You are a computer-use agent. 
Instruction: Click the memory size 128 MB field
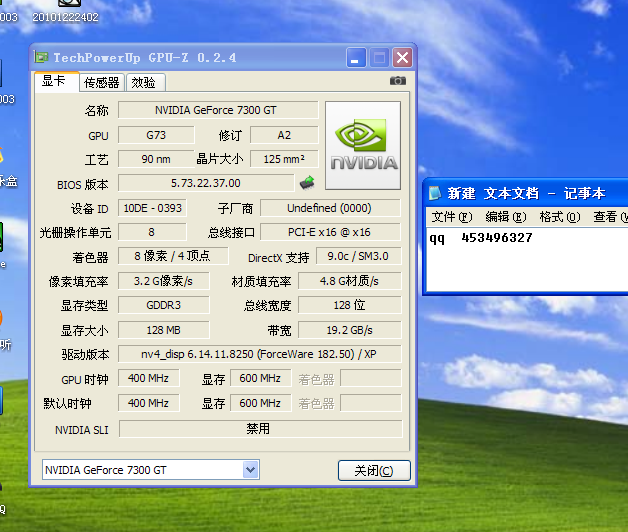[x=163, y=330]
